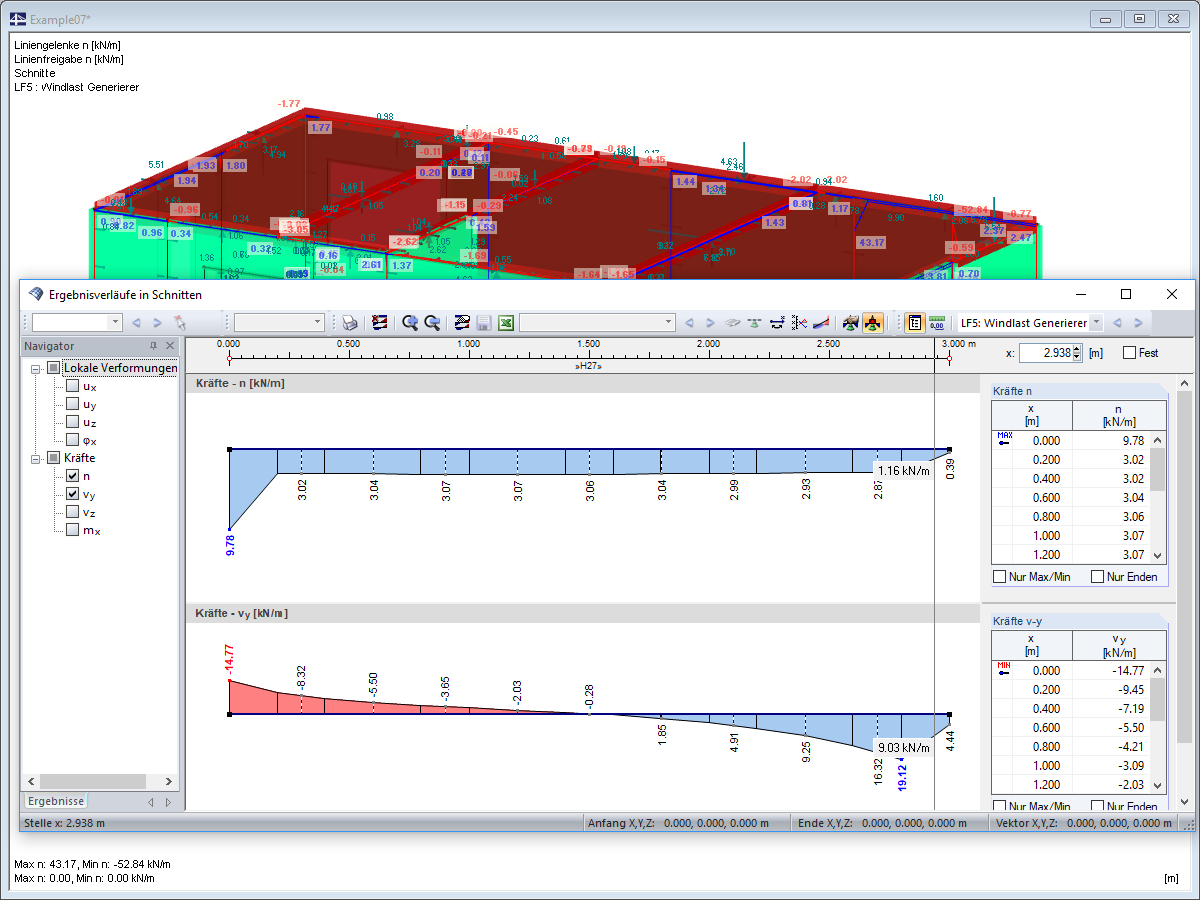This screenshot has height=900, width=1200.
Task: Click the right vertical scrollbar of the results panel
Action: pyautogui.click(x=1184, y=590)
